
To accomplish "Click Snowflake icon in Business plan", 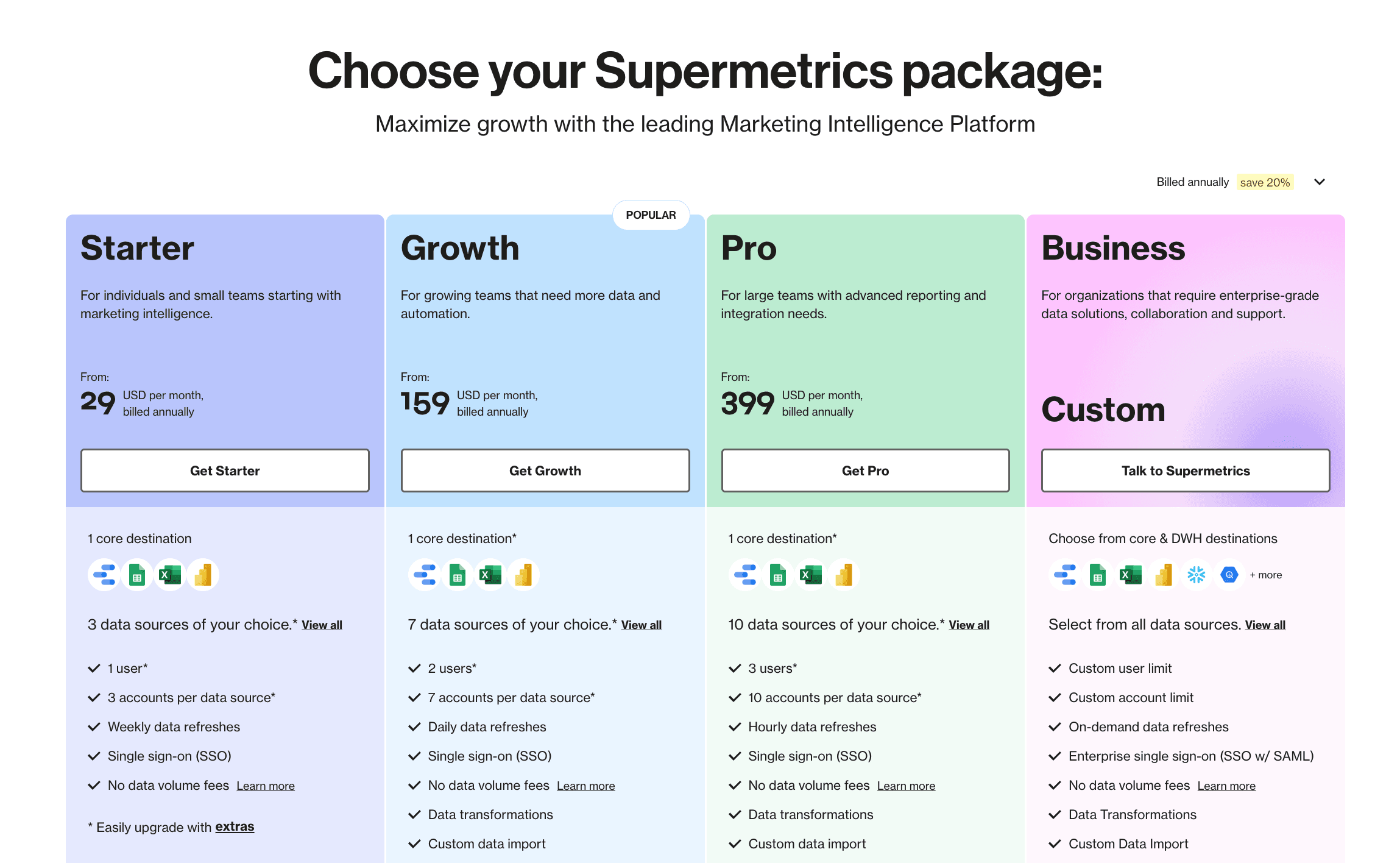I will pos(1197,575).
